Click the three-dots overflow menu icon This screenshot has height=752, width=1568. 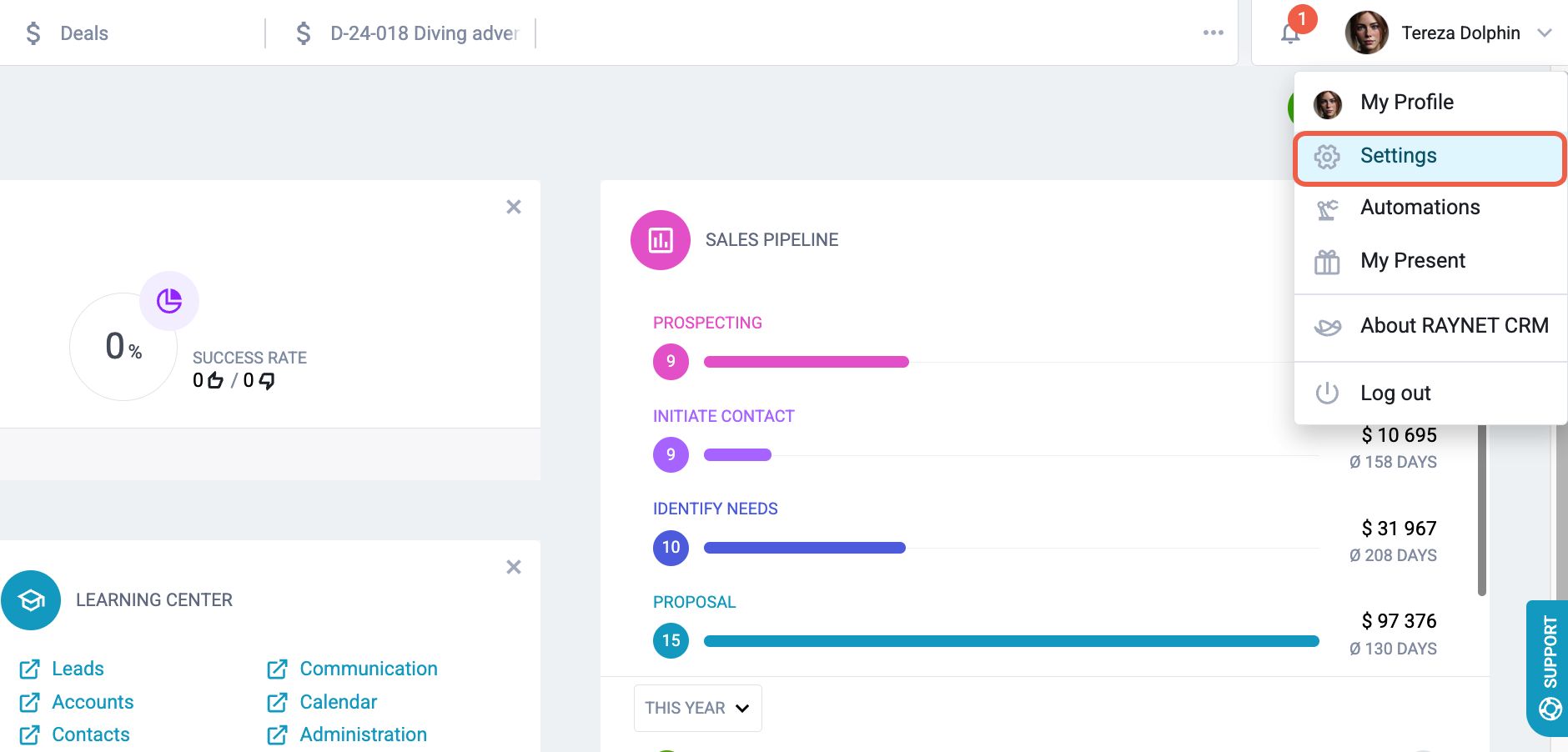click(x=1214, y=33)
